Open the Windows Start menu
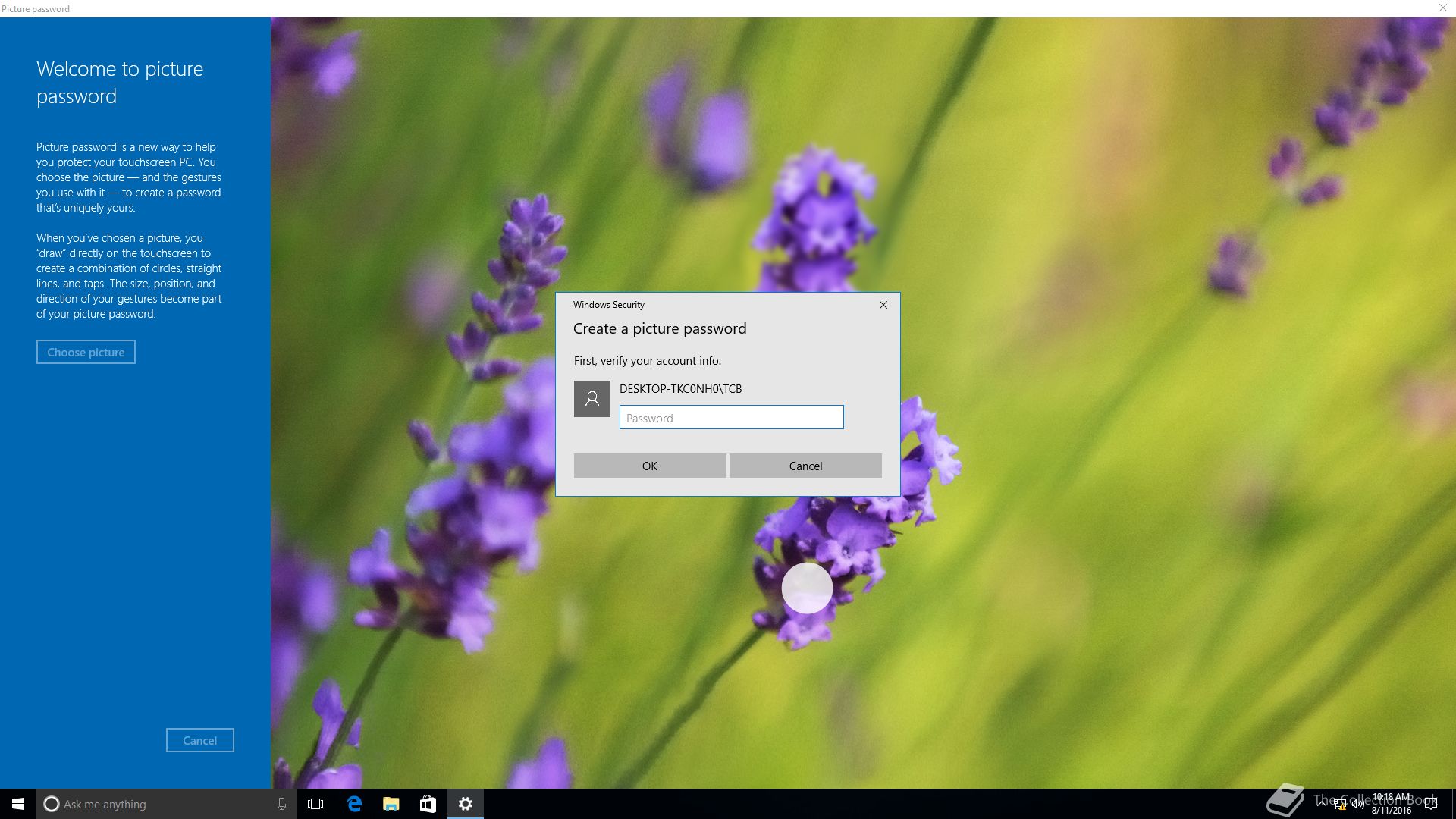 coord(18,804)
